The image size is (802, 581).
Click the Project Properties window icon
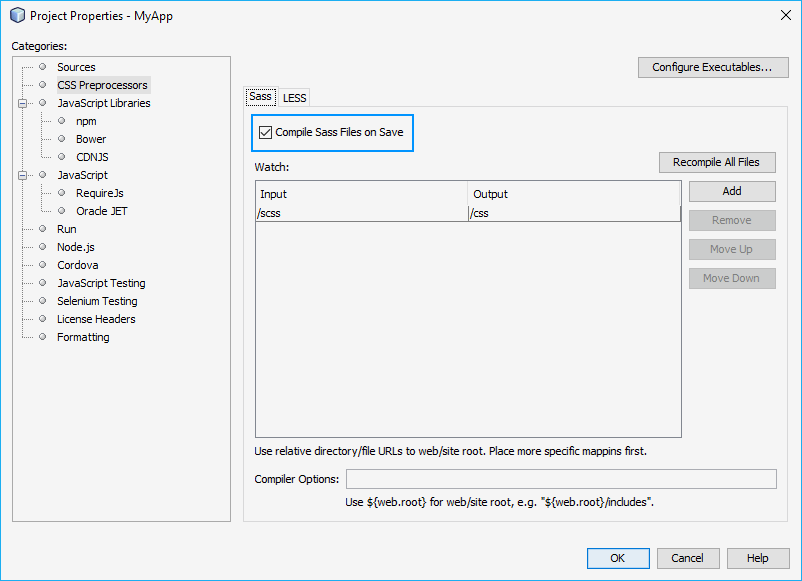click(17, 15)
